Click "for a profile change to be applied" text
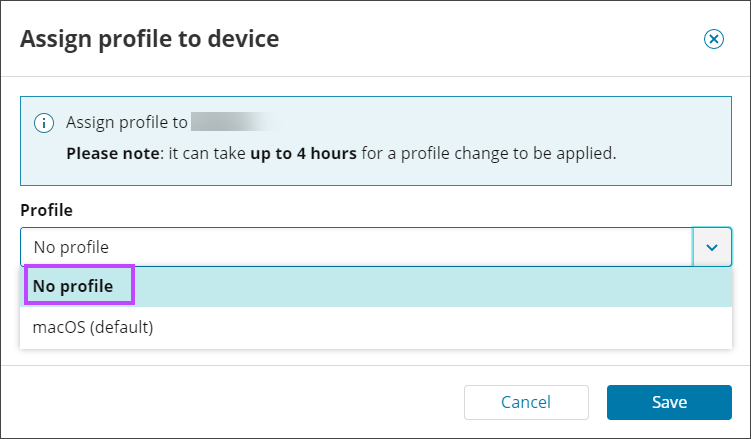751x439 pixels. click(x=489, y=154)
